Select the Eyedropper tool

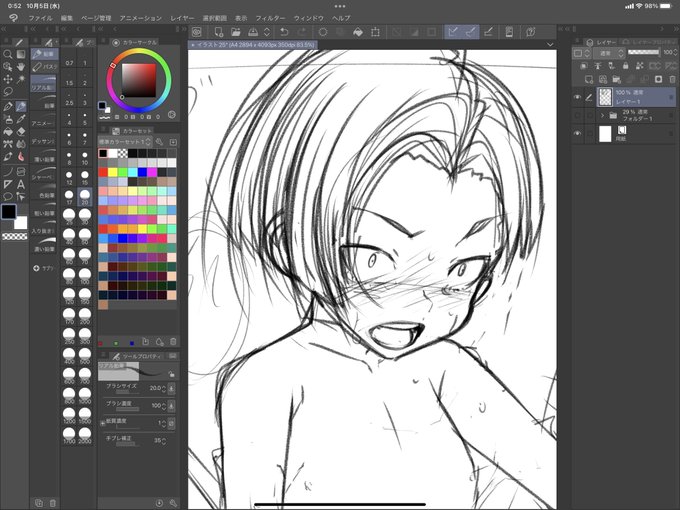click(x=21, y=119)
